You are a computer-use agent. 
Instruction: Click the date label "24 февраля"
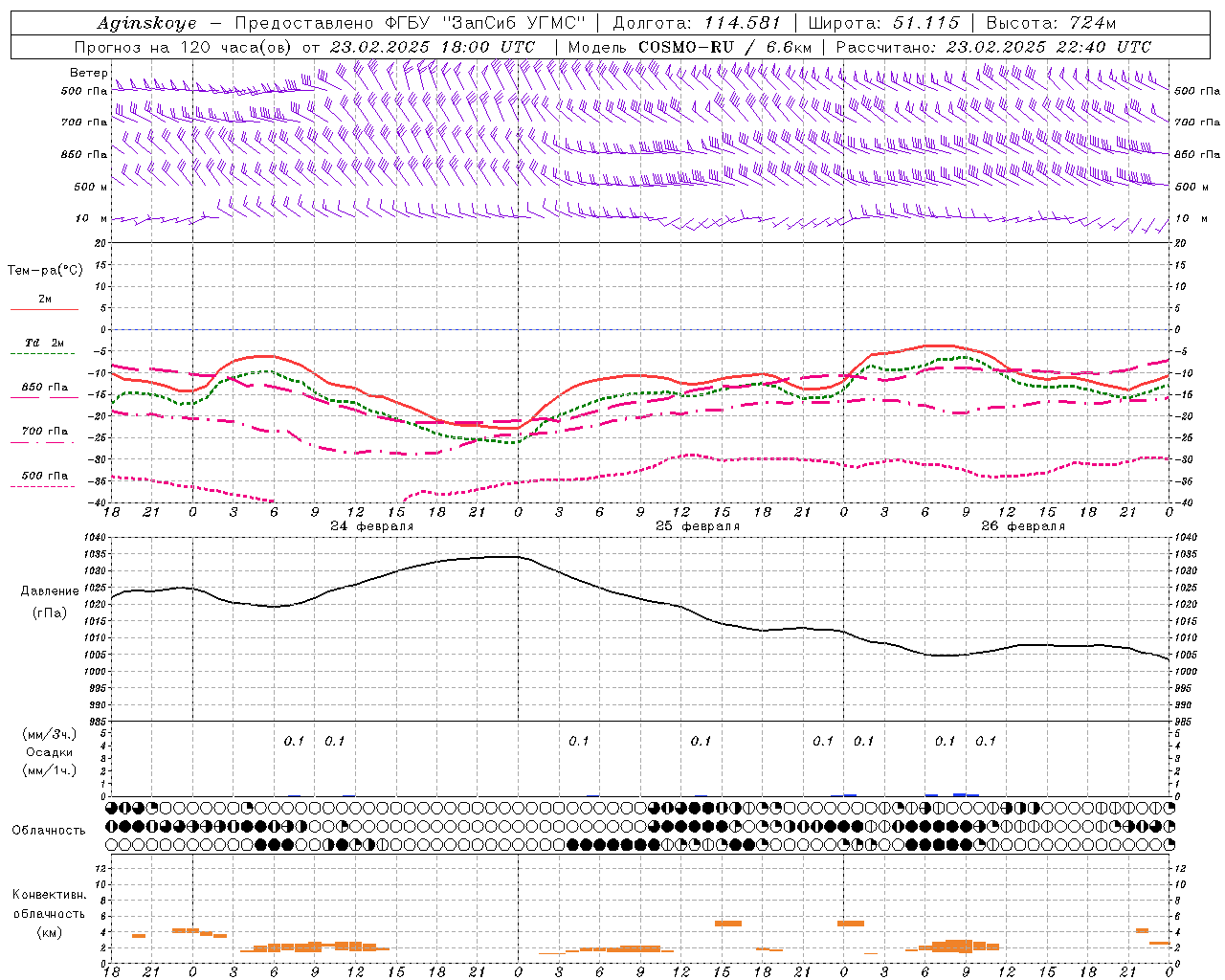(372, 526)
